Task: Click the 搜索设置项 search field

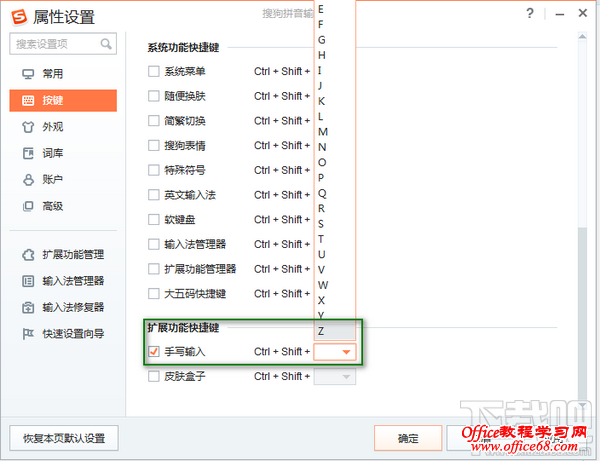Action: [63, 44]
